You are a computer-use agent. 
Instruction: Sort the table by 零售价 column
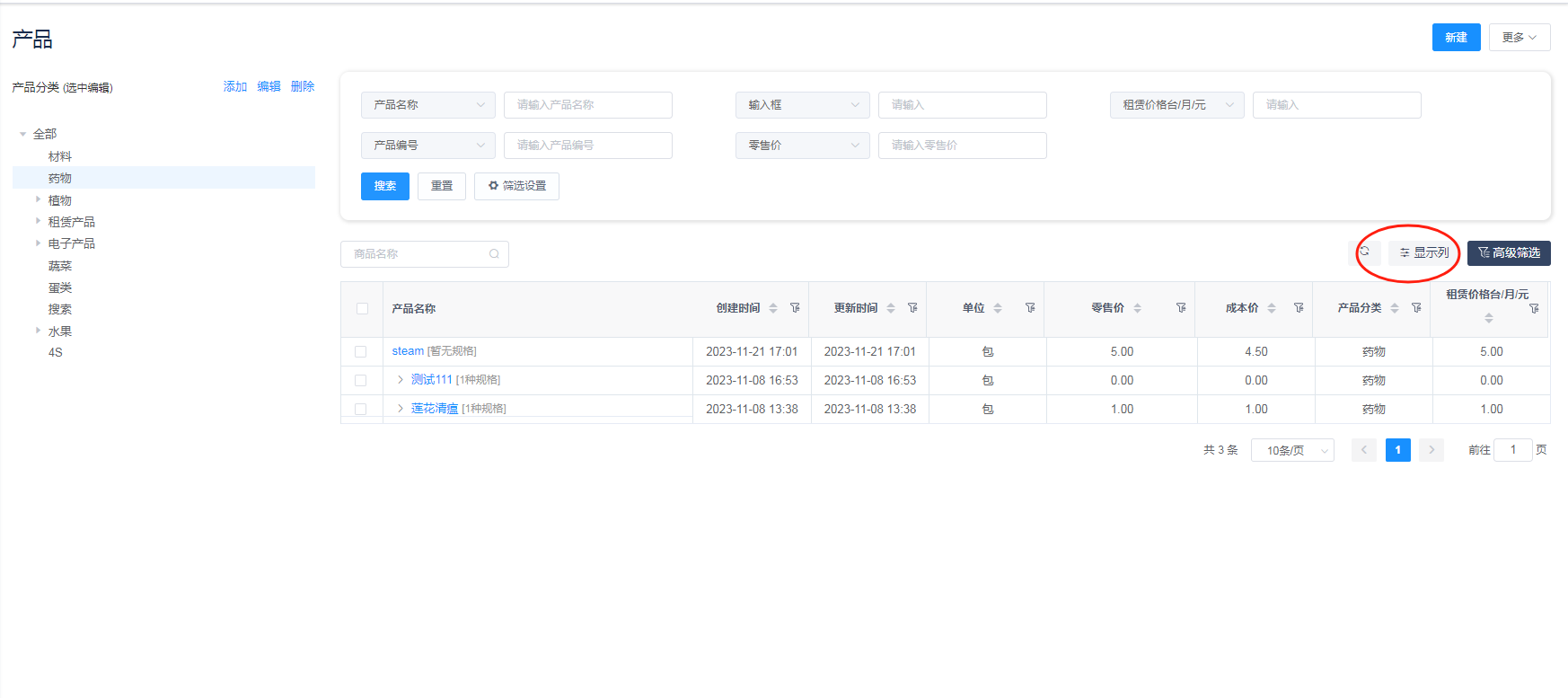pos(1137,308)
